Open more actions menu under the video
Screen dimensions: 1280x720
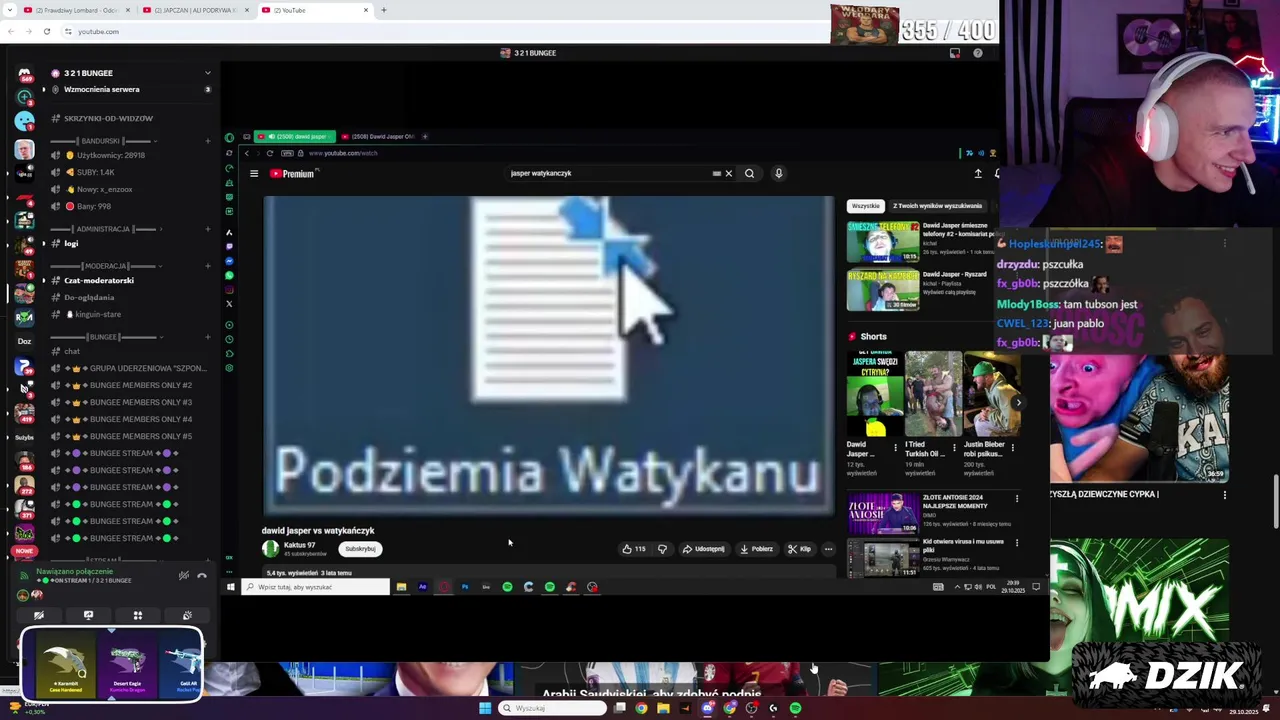coord(828,549)
